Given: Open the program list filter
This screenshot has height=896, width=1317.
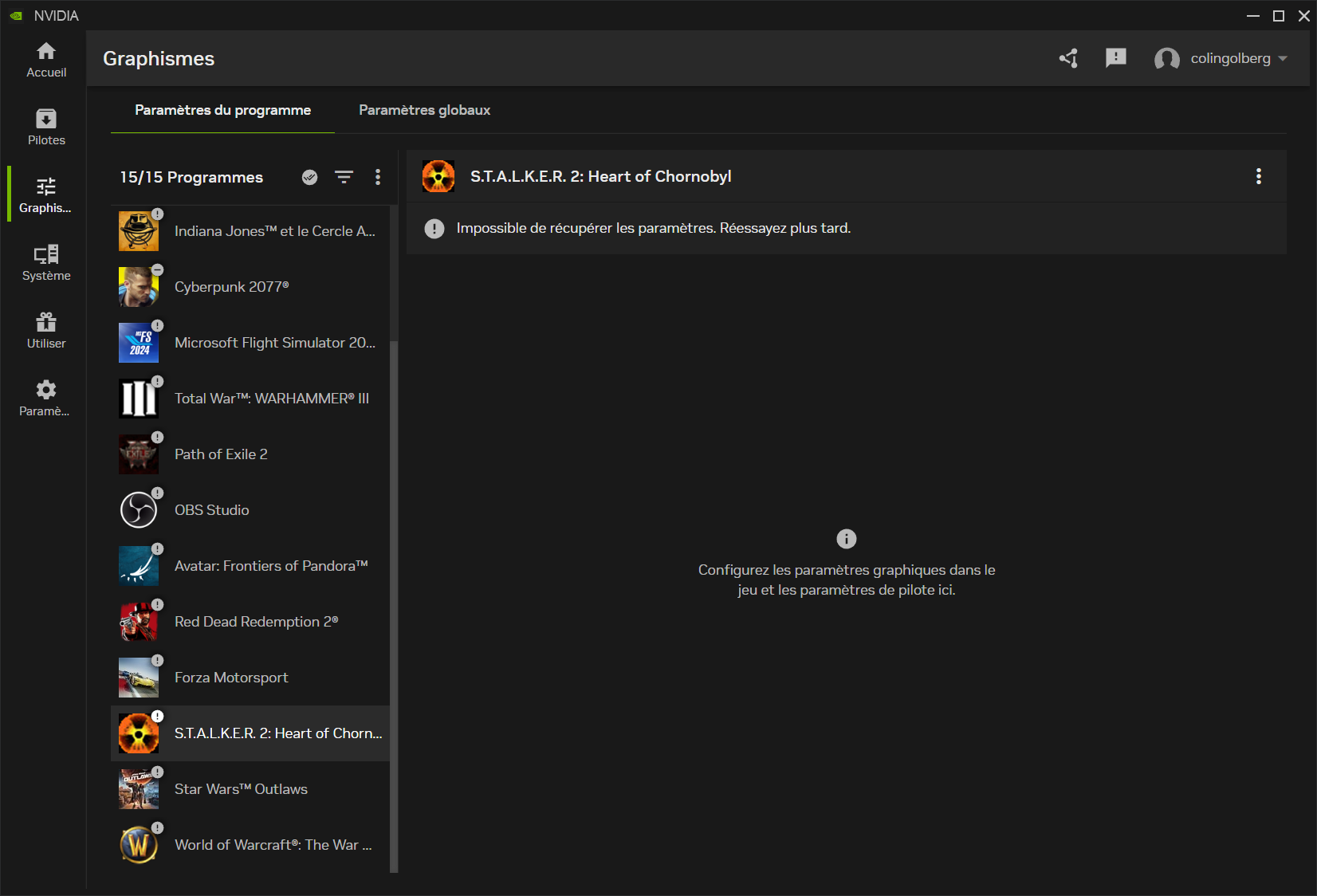Looking at the screenshot, I should [x=344, y=177].
